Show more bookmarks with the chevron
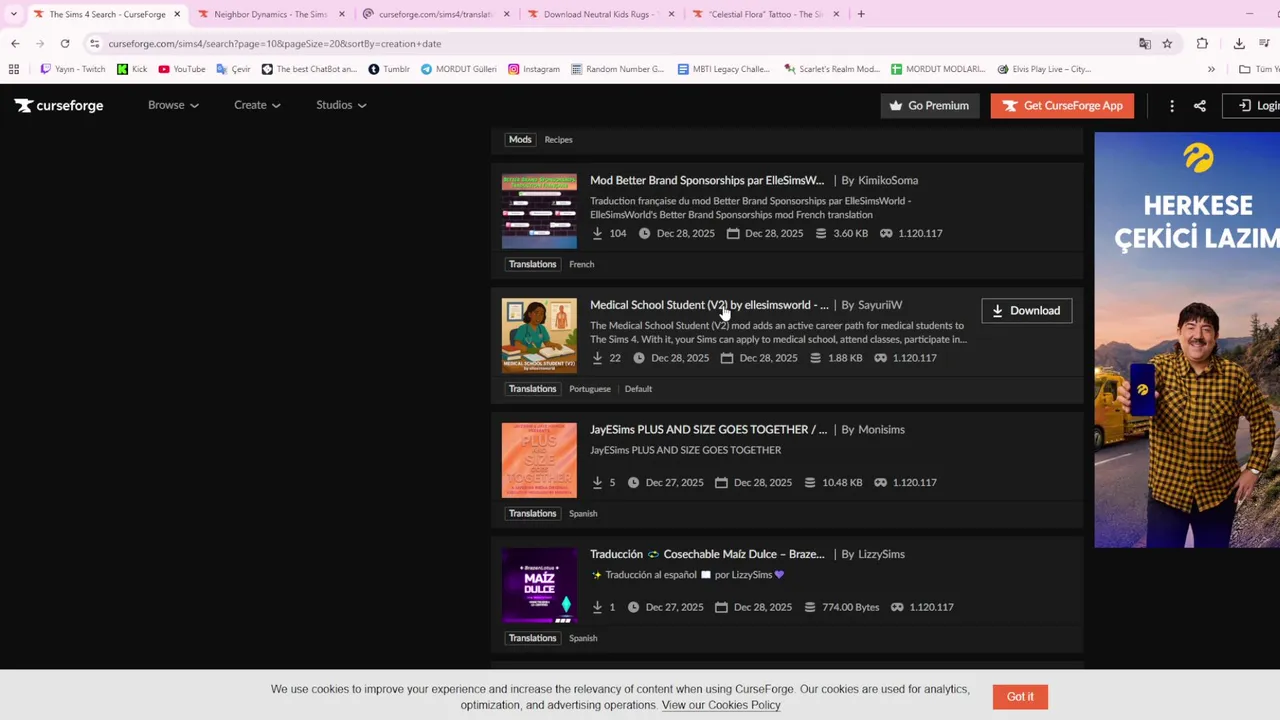1280x720 pixels. pos(1211,69)
